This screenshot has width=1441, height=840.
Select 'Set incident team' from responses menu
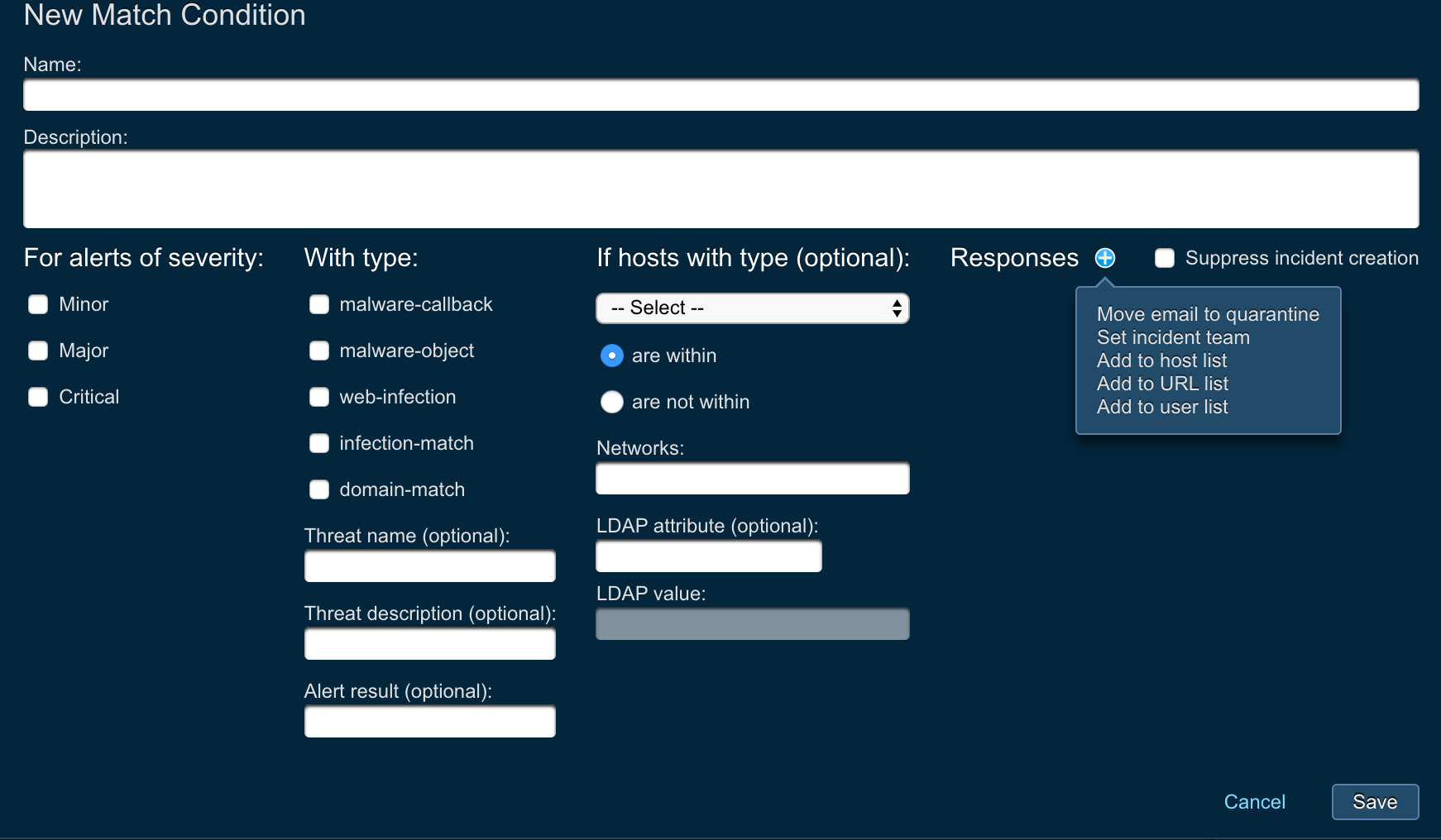[1172, 337]
